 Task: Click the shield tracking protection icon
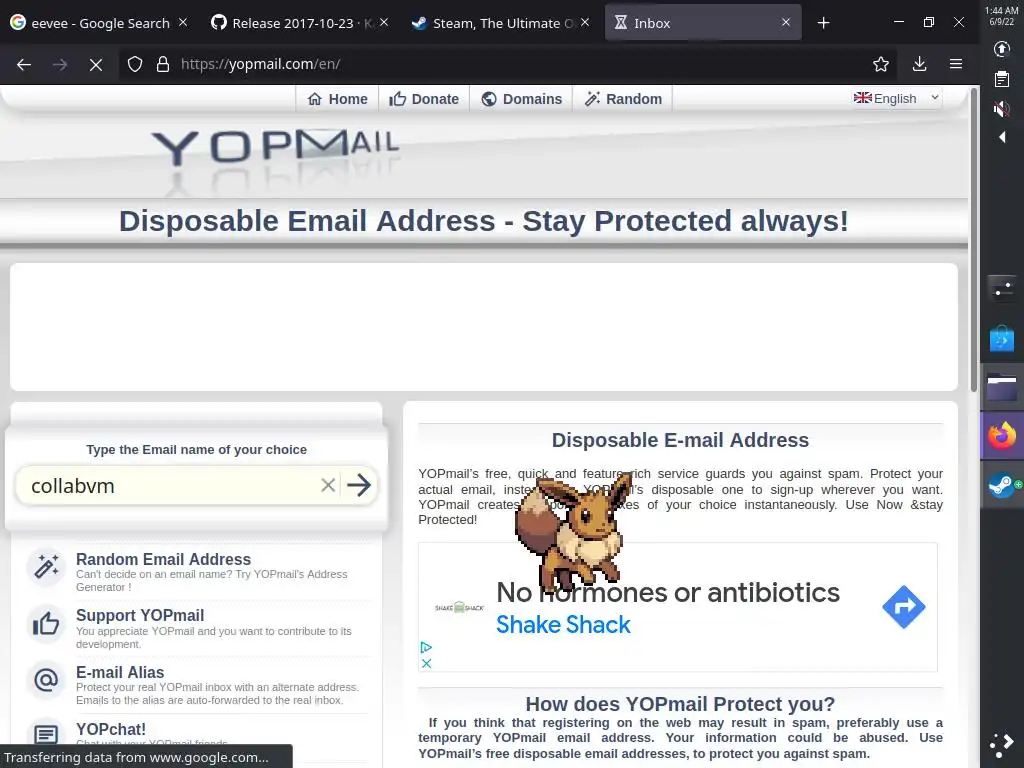[135, 64]
